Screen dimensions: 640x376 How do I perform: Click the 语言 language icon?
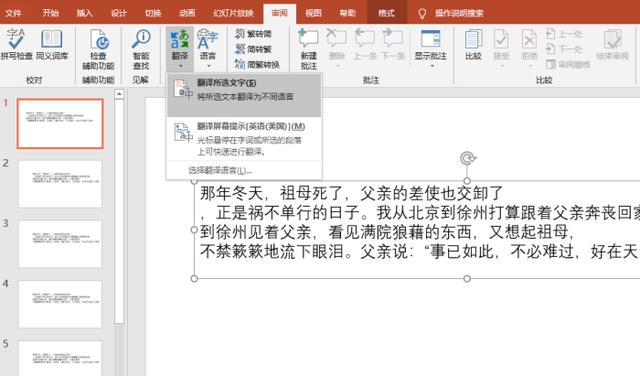[207, 40]
